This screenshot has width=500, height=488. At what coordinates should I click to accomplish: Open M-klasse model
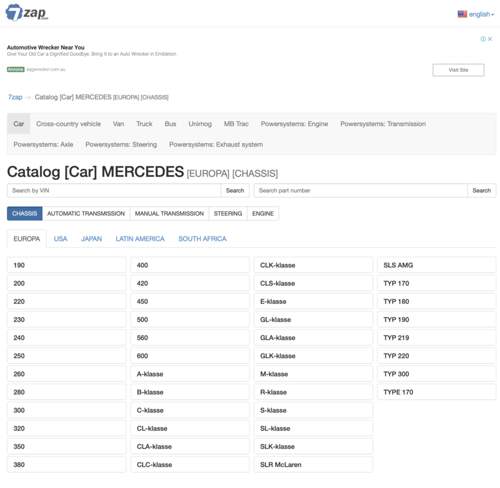click(313, 374)
